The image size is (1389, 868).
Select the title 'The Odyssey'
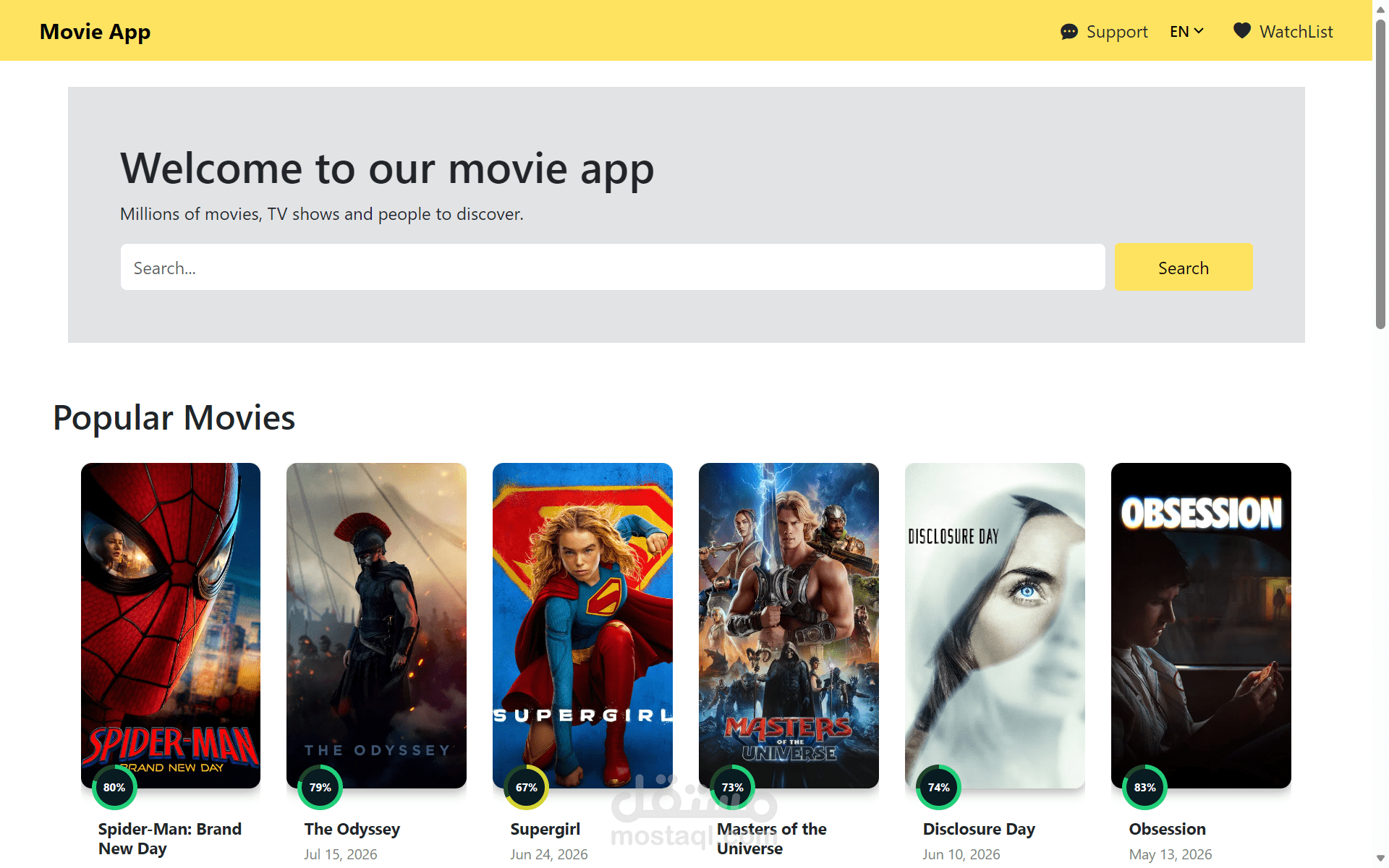click(x=352, y=829)
